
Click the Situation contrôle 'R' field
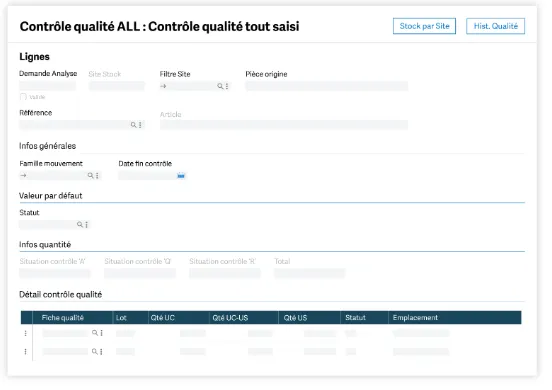coord(225,273)
